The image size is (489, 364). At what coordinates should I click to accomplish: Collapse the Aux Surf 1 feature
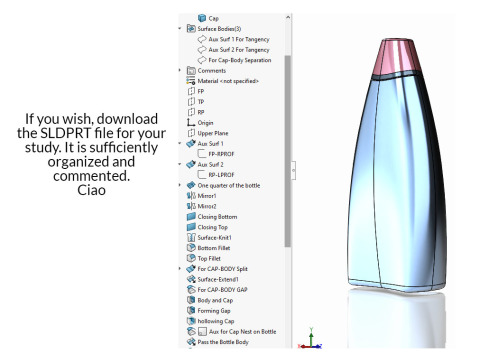[x=180, y=143]
